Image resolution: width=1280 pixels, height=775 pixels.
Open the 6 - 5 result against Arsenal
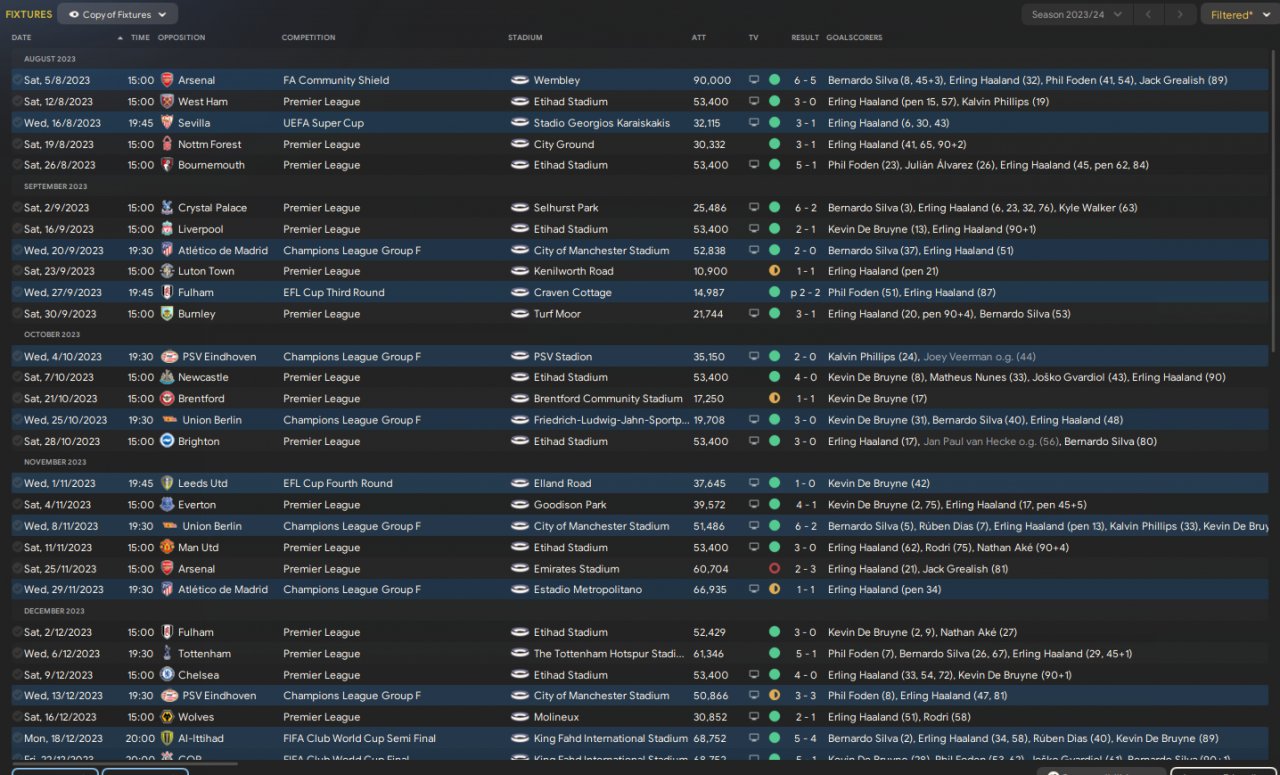click(805, 80)
